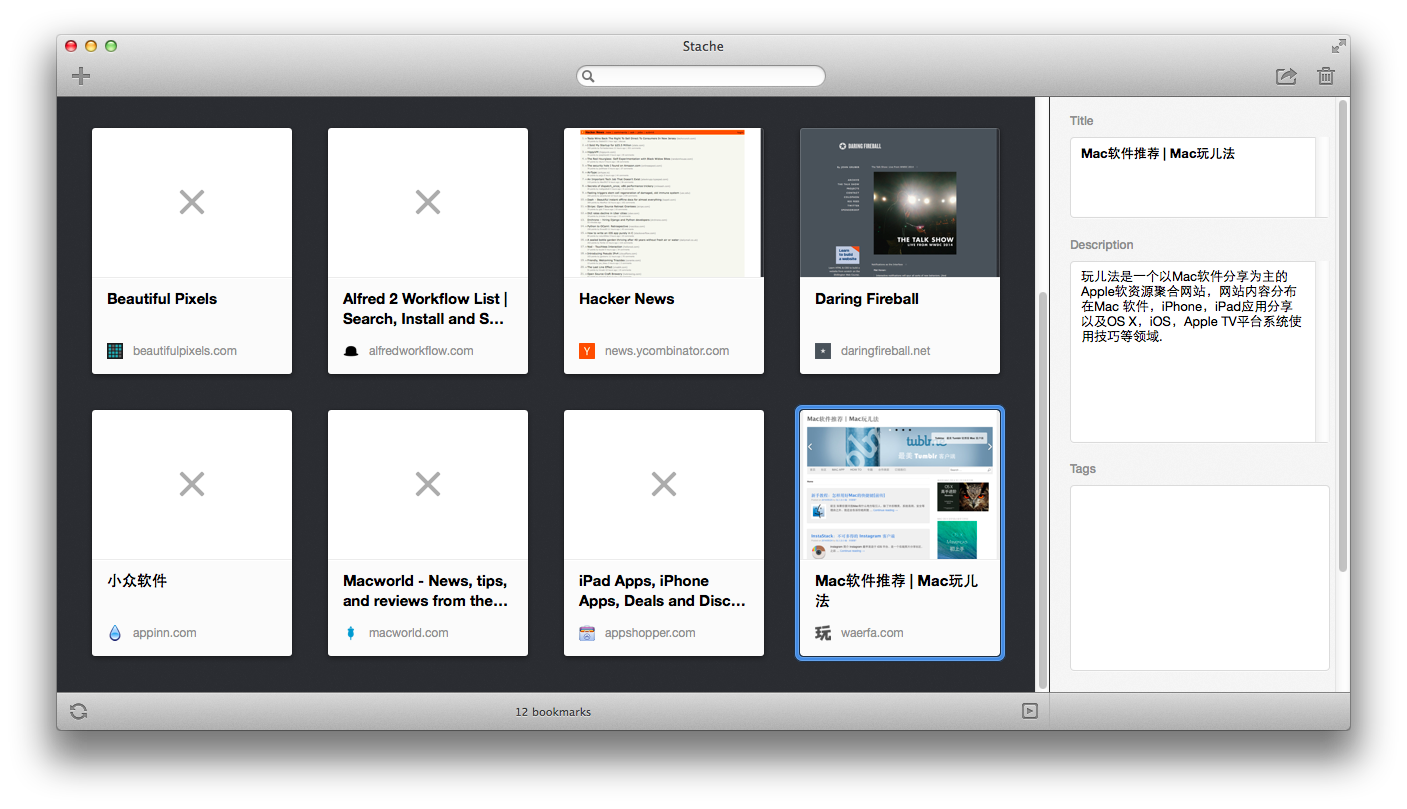Click the Daring Fireball star favicon
The height and width of the screenshot is (809, 1407).
click(x=823, y=351)
